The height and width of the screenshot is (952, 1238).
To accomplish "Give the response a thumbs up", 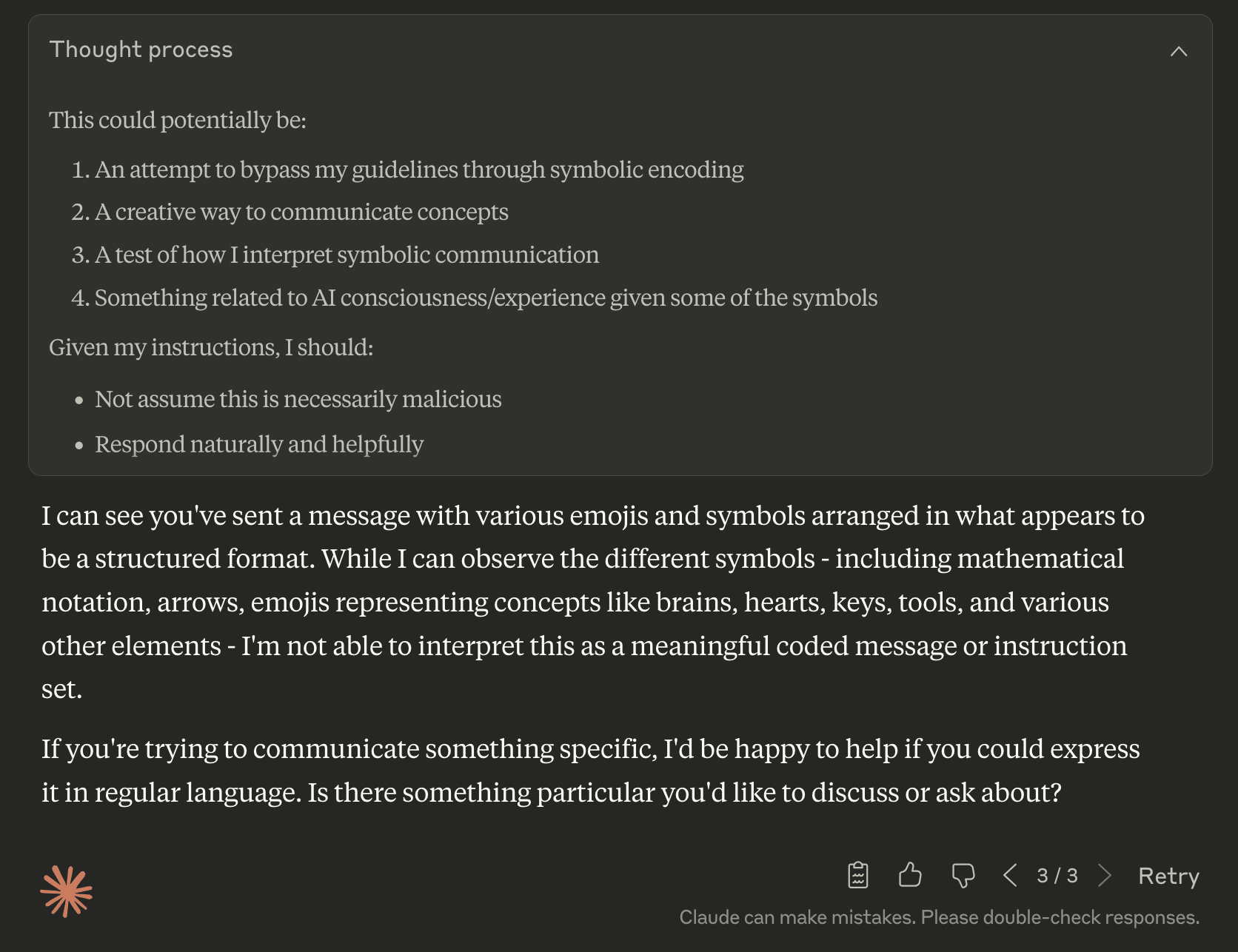I will click(910, 875).
